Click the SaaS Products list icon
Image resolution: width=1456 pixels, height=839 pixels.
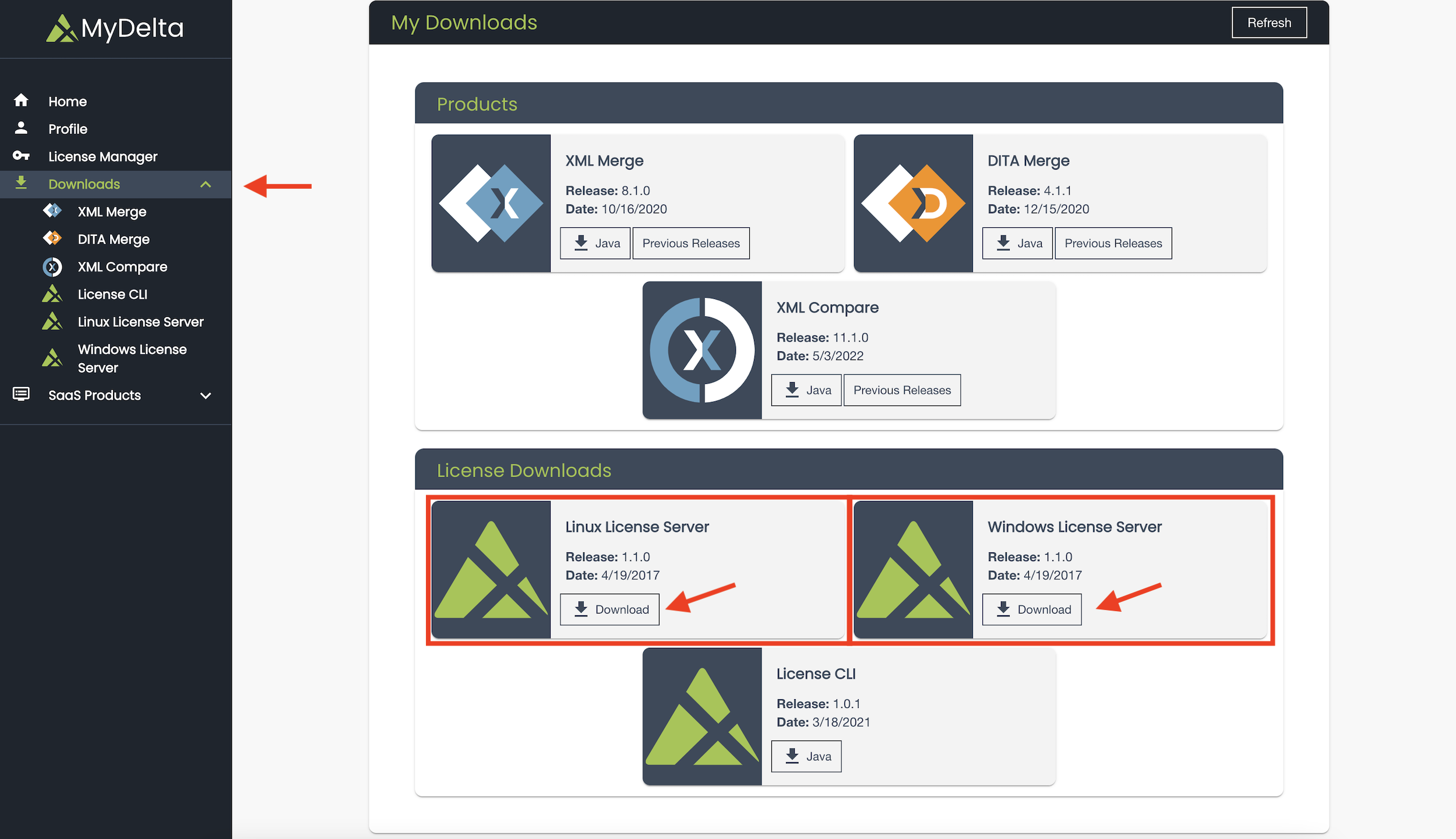21,394
